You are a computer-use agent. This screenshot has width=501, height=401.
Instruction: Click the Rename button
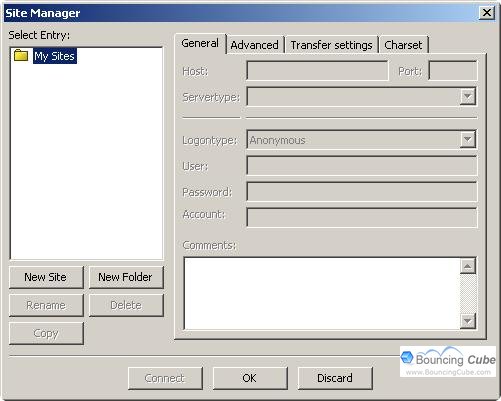[46, 305]
